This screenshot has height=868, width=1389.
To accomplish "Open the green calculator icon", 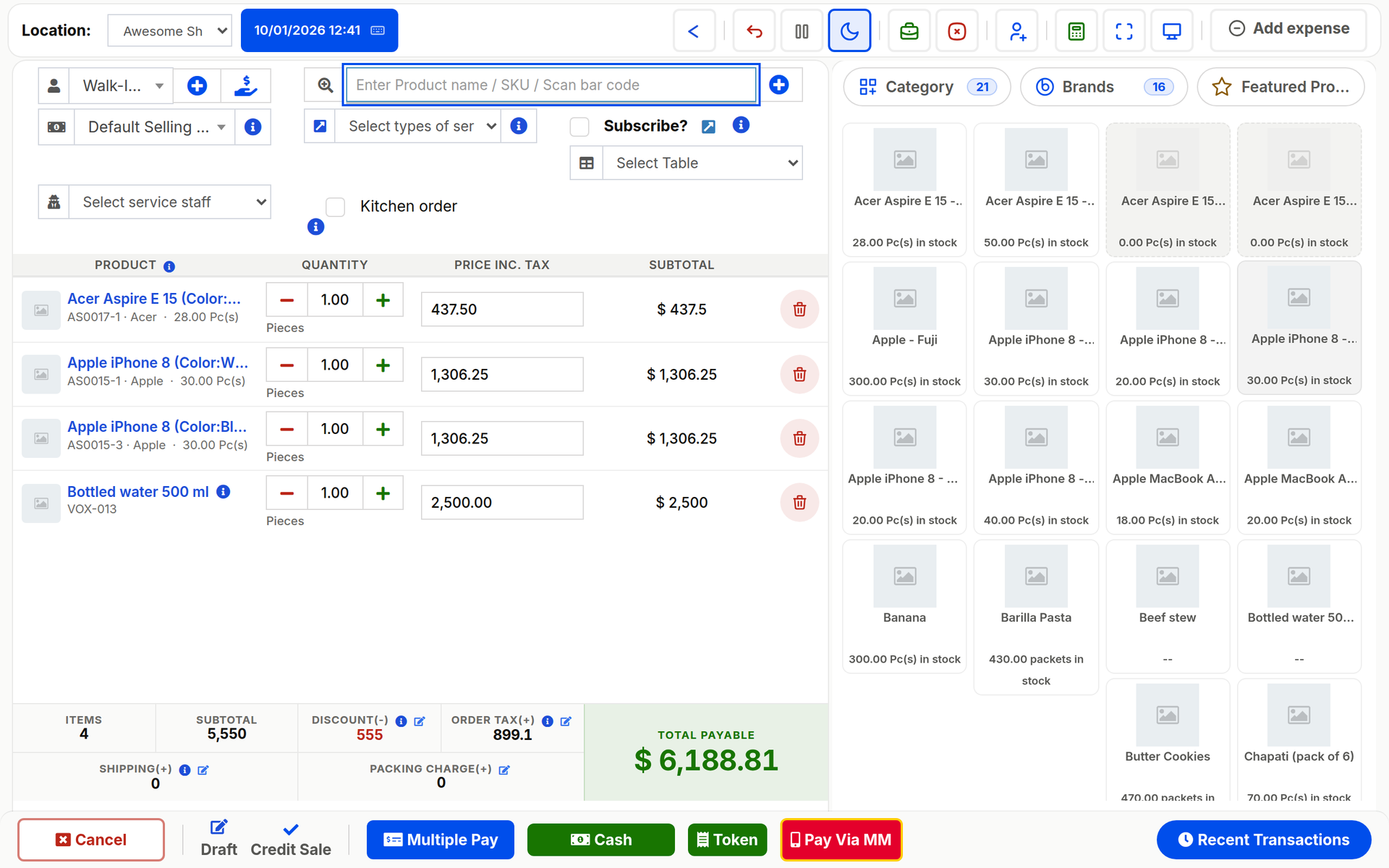I will pyautogui.click(x=1076, y=31).
